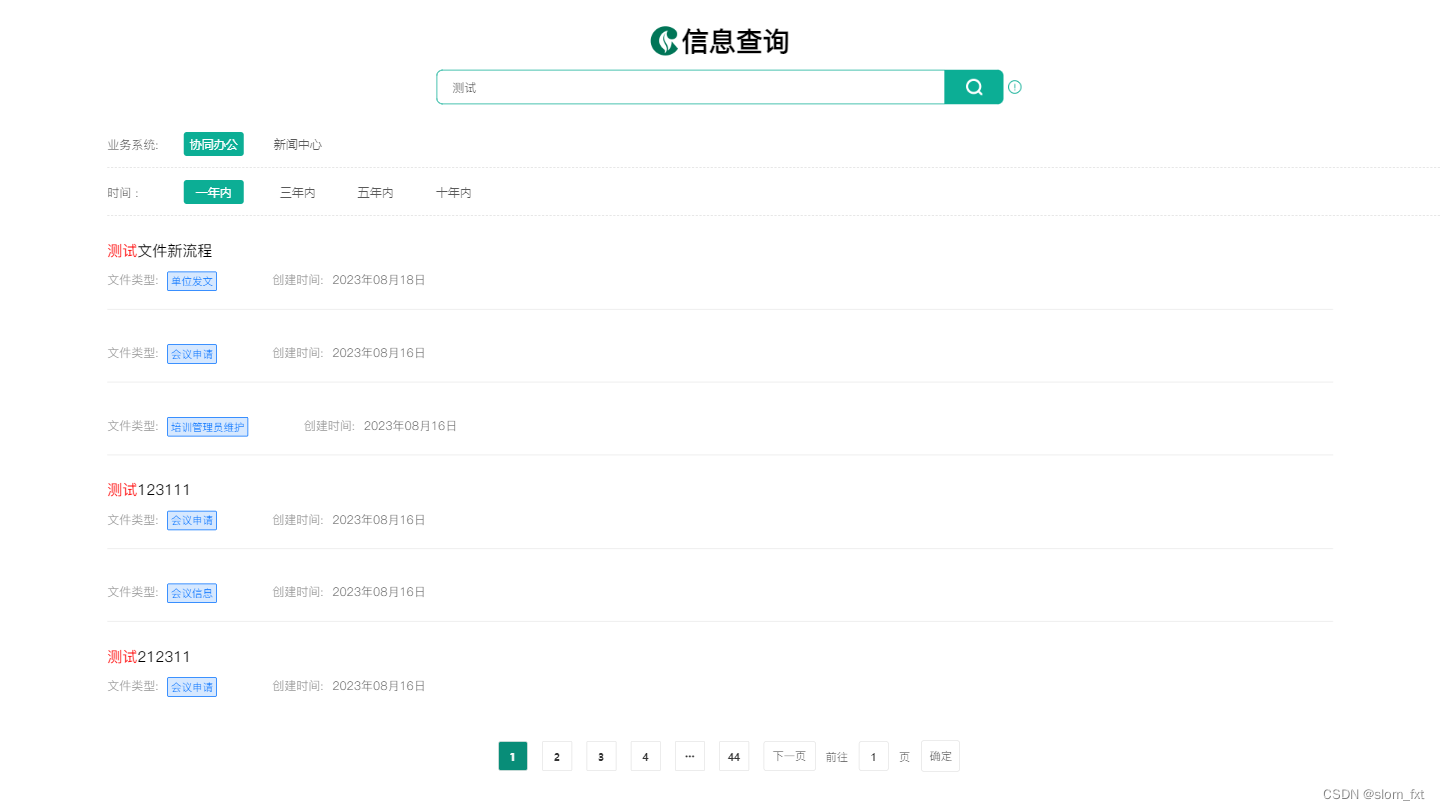Screen dimensions: 1440x810
Task: Go to page 3 in pagination
Action: pyautogui.click(x=601, y=756)
